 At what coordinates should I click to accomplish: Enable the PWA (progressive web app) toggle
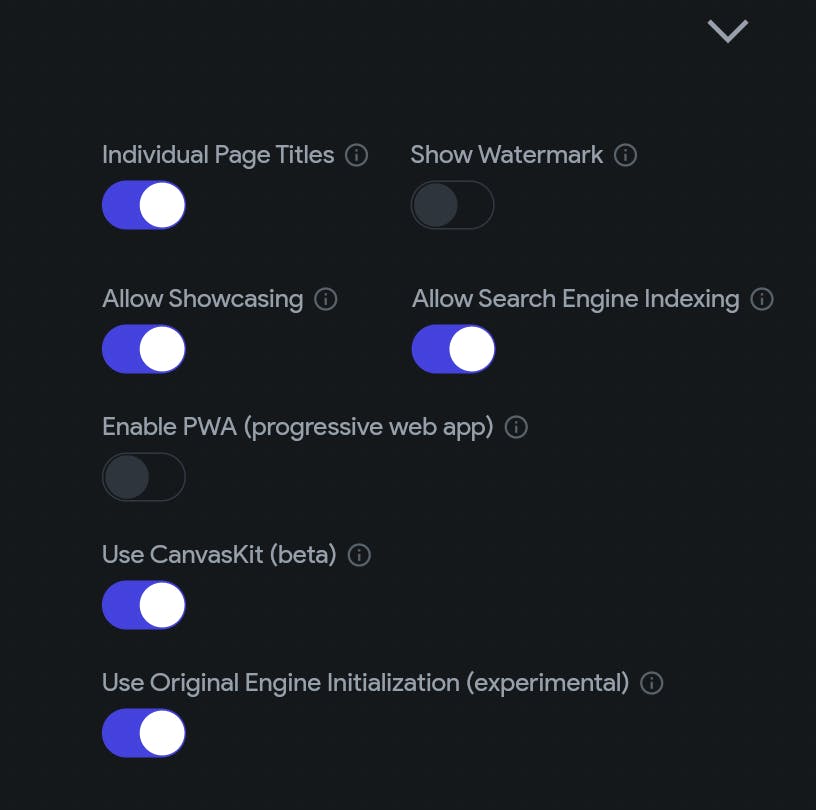144,477
